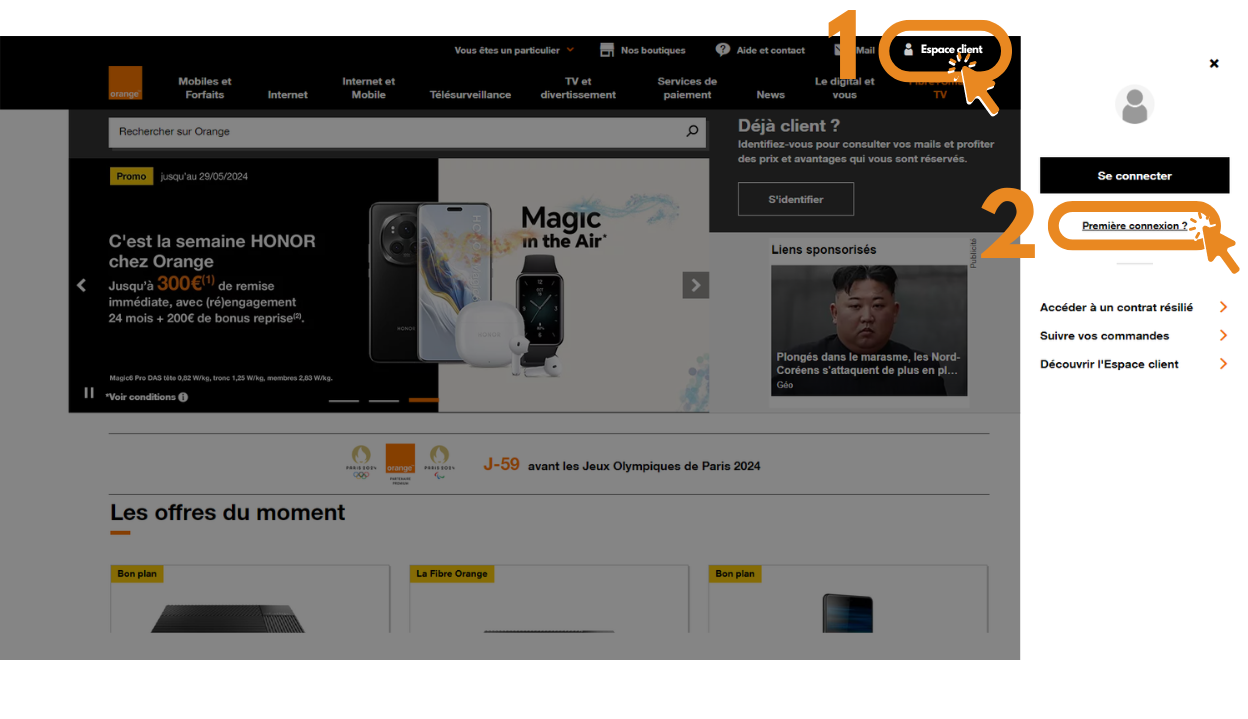
Task: Click the Nos boutiques link text
Action: pos(653,50)
